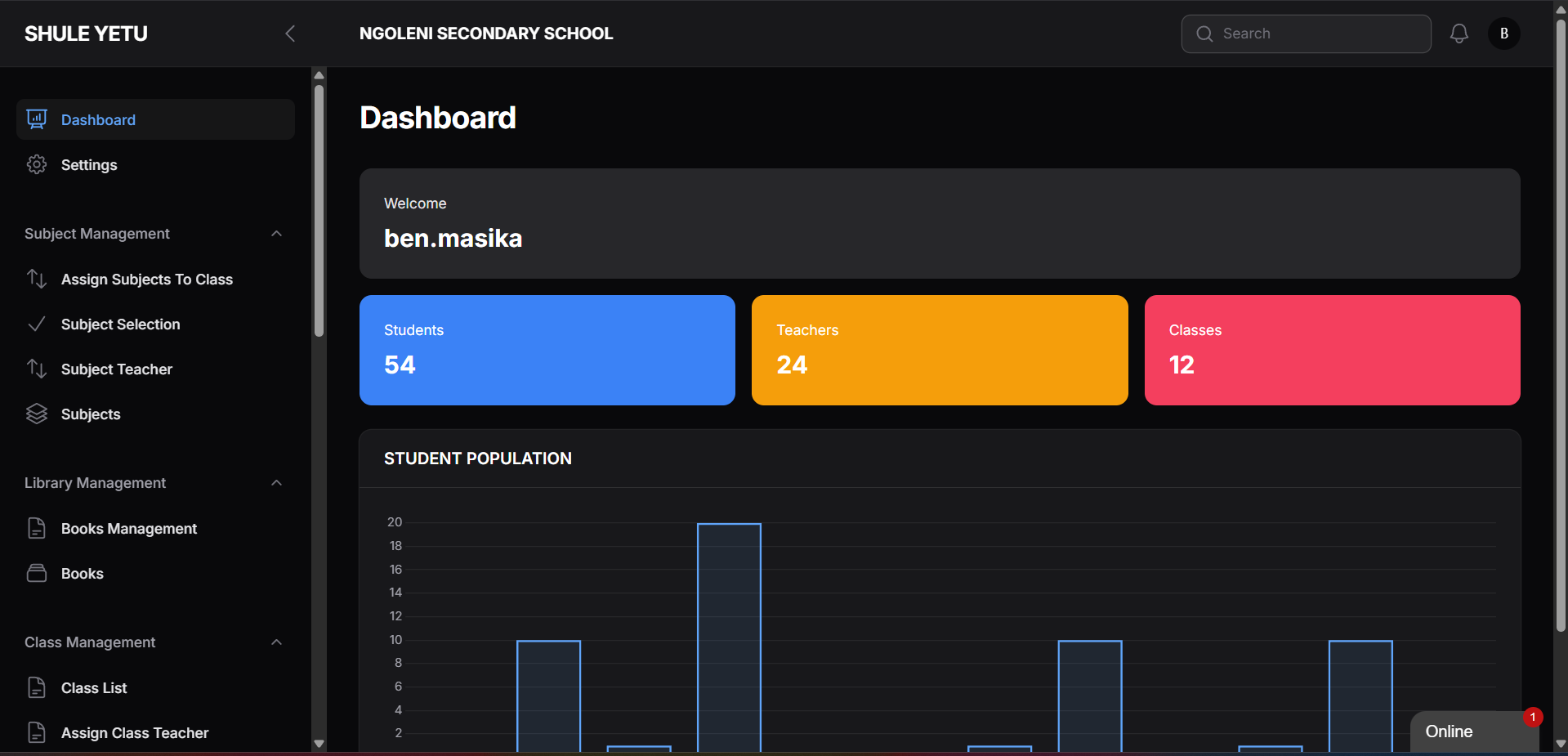Click the Subject Selection checkmark icon
The width and height of the screenshot is (1568, 756).
coord(37,324)
